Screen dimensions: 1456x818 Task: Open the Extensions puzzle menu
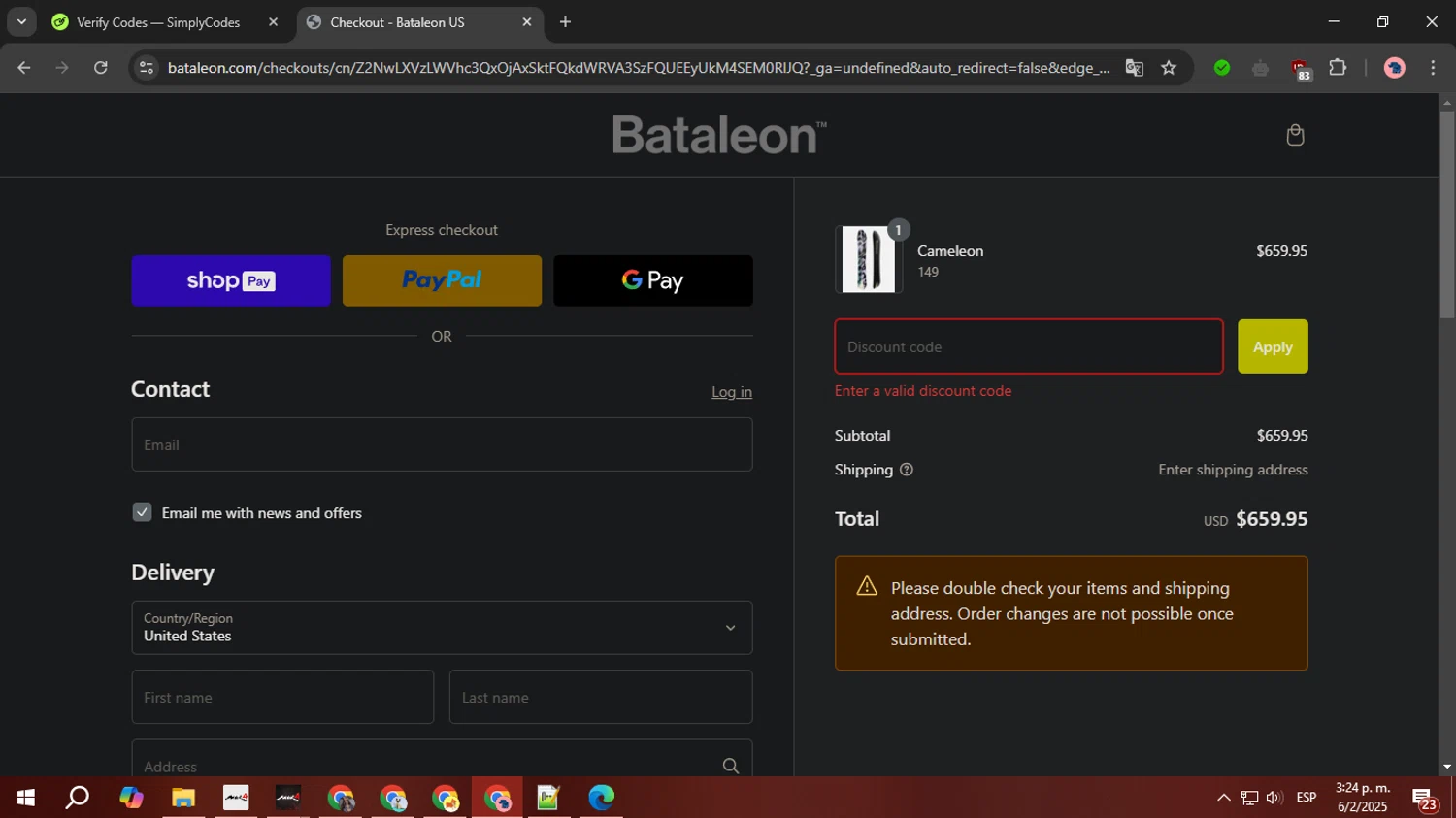[x=1338, y=68]
